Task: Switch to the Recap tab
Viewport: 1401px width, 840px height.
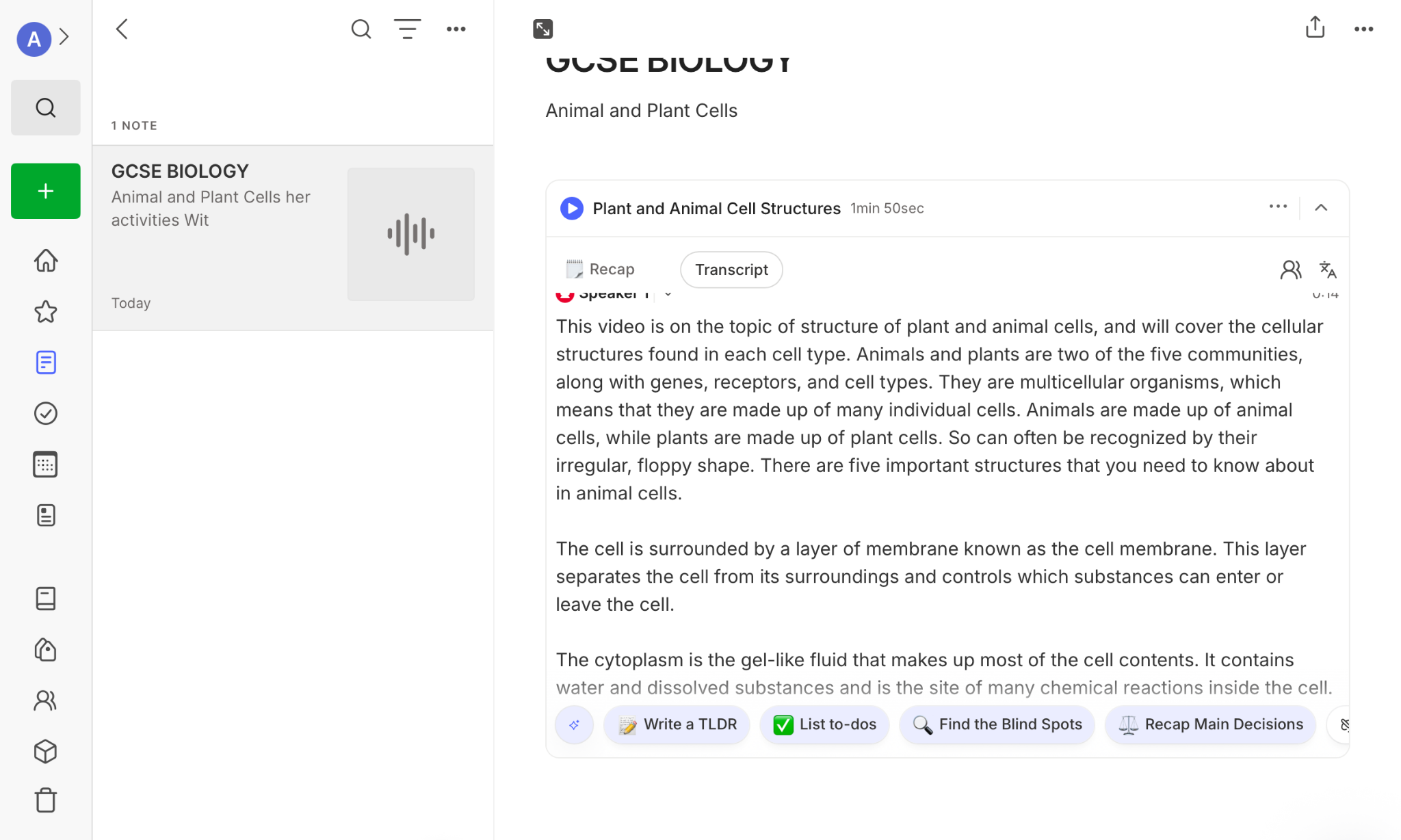Action: pos(601,270)
